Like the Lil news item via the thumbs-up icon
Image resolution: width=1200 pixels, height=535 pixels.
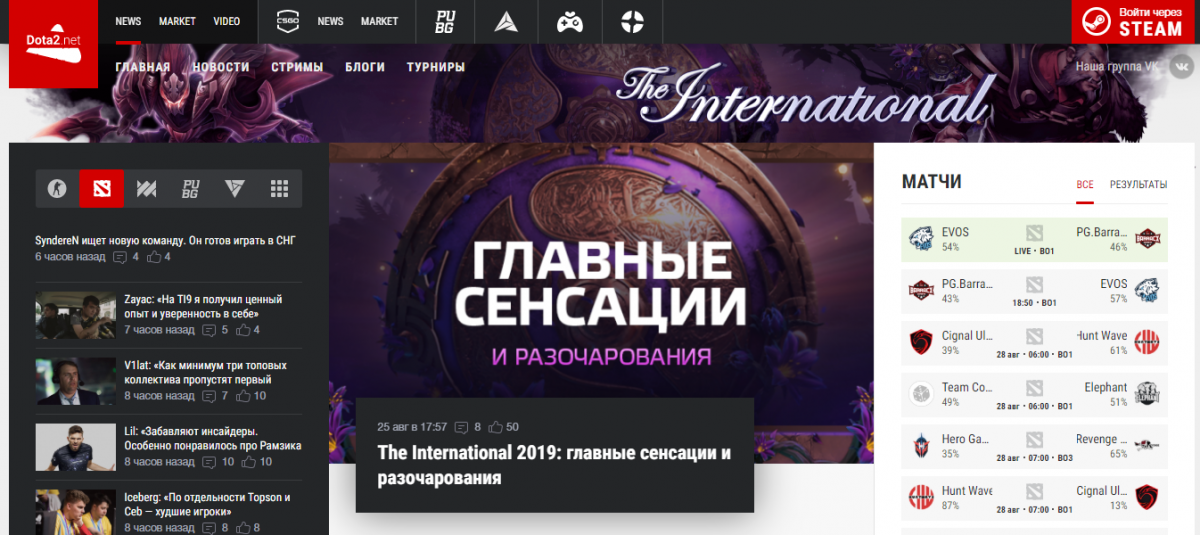coord(249,462)
